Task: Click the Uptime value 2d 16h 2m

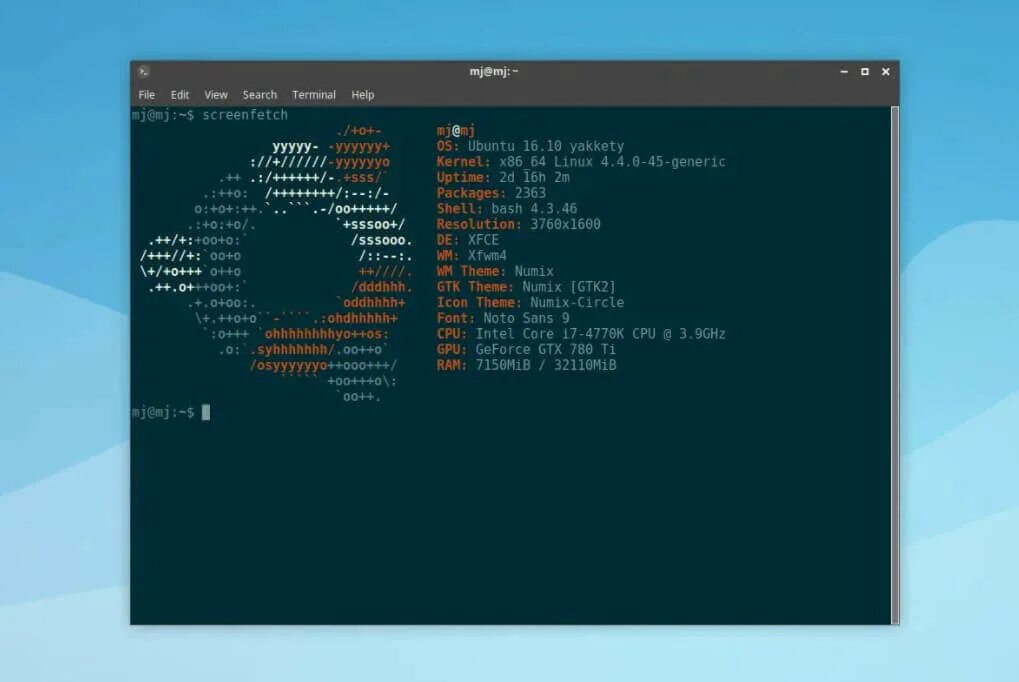Action: coord(534,177)
